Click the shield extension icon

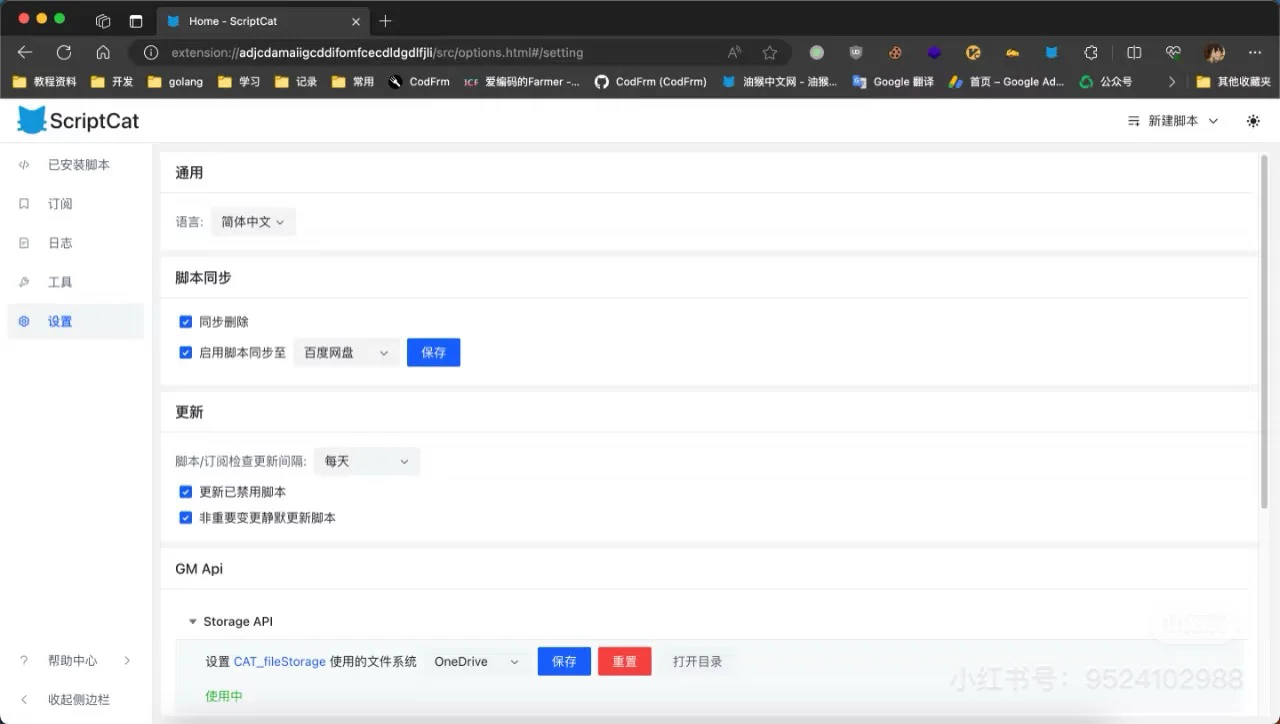[x=855, y=52]
